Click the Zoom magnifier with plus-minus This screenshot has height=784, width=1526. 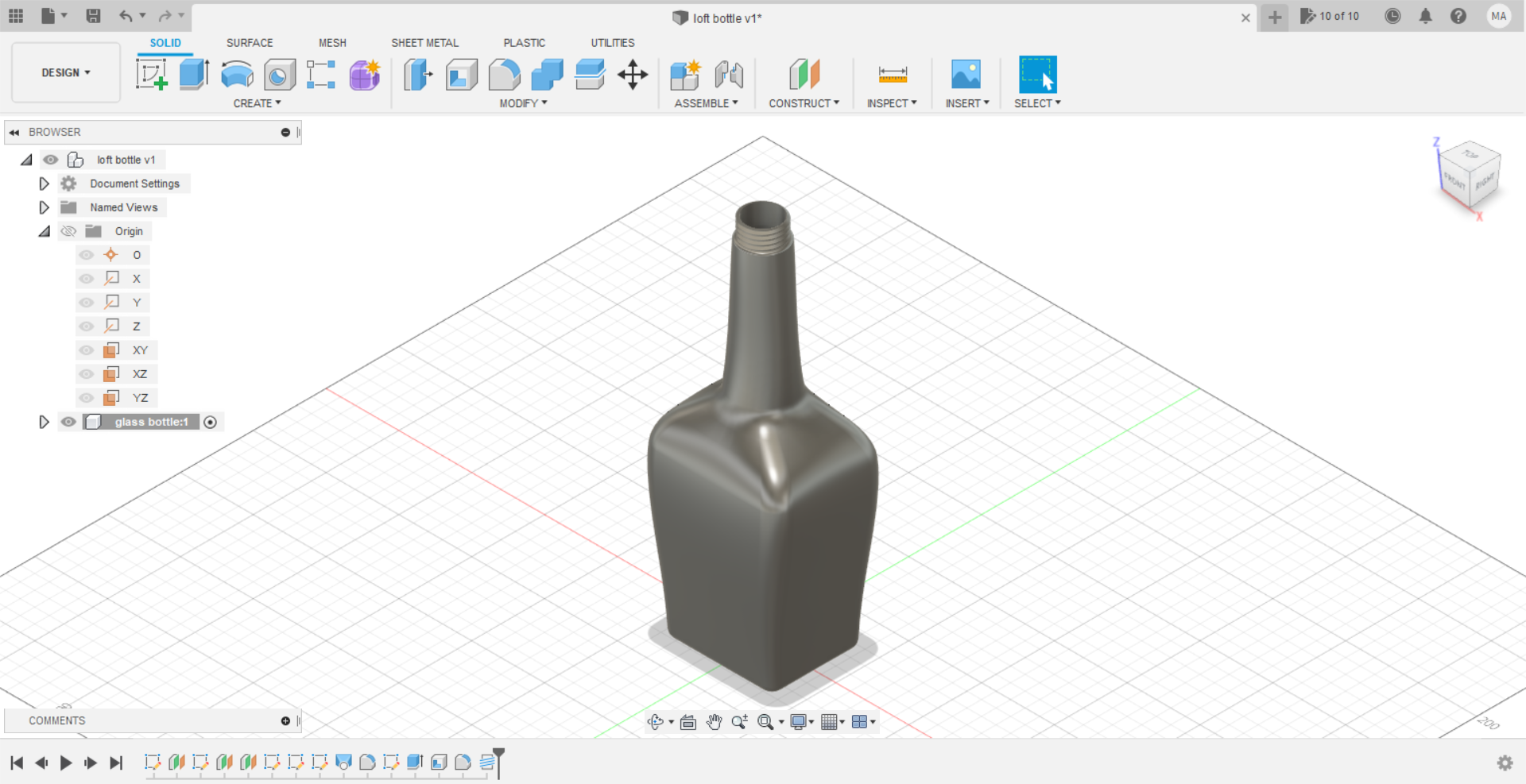pyautogui.click(x=740, y=722)
